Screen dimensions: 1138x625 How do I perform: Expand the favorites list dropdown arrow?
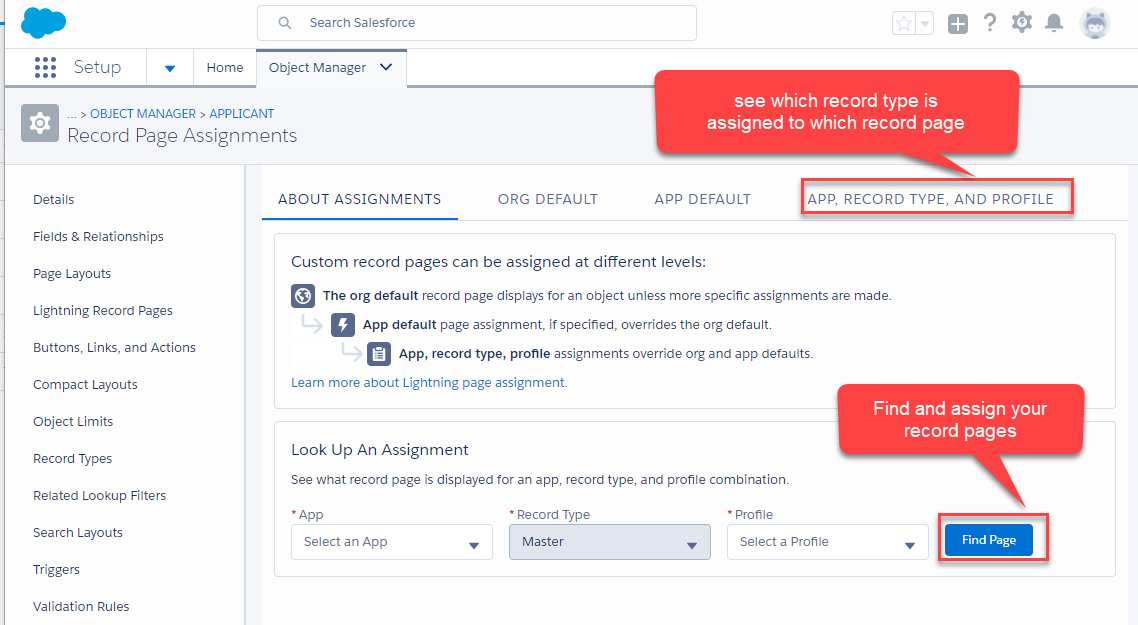pos(925,24)
